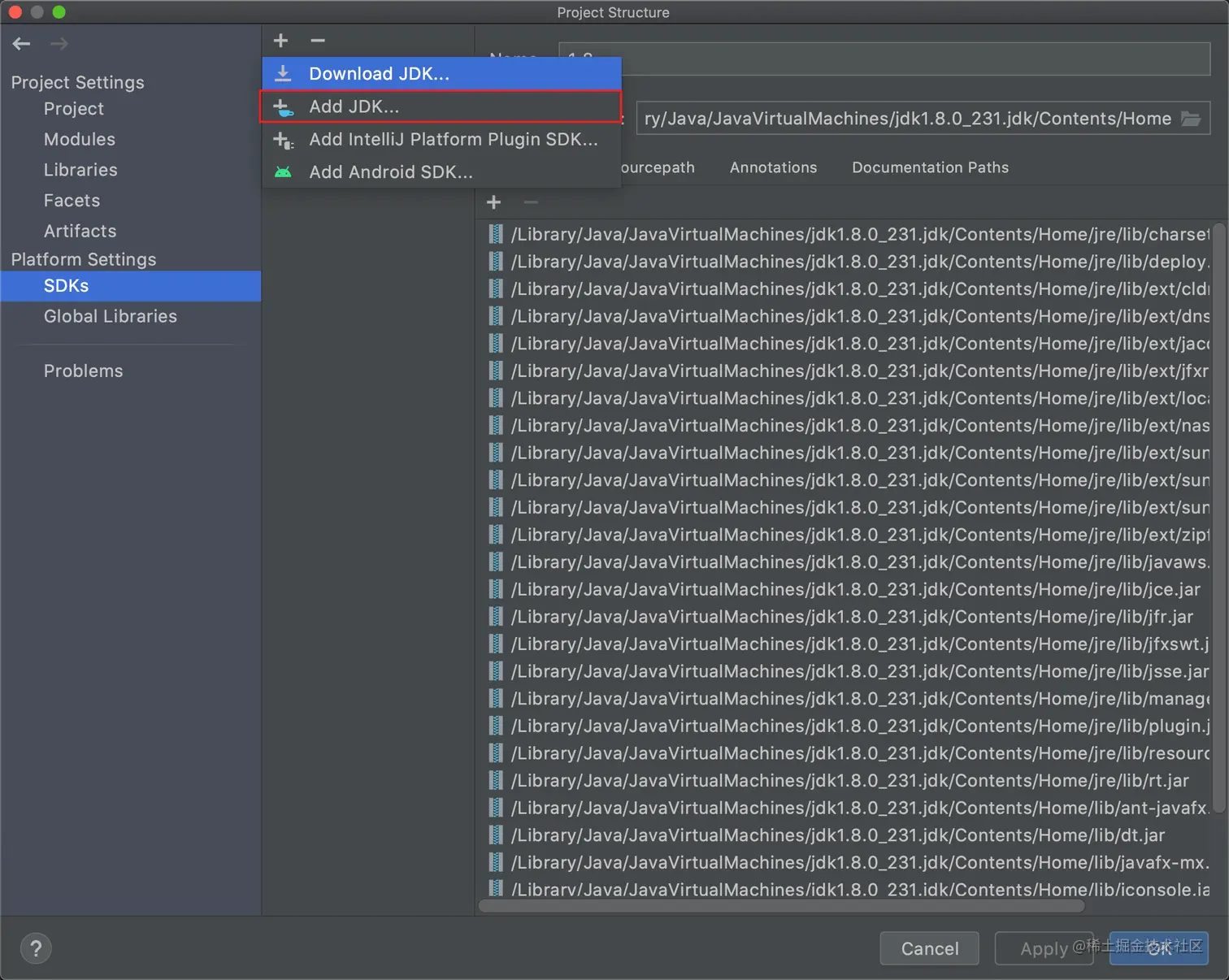The height and width of the screenshot is (980, 1229).
Task: Click the add SDK plus icon
Action: tap(281, 41)
